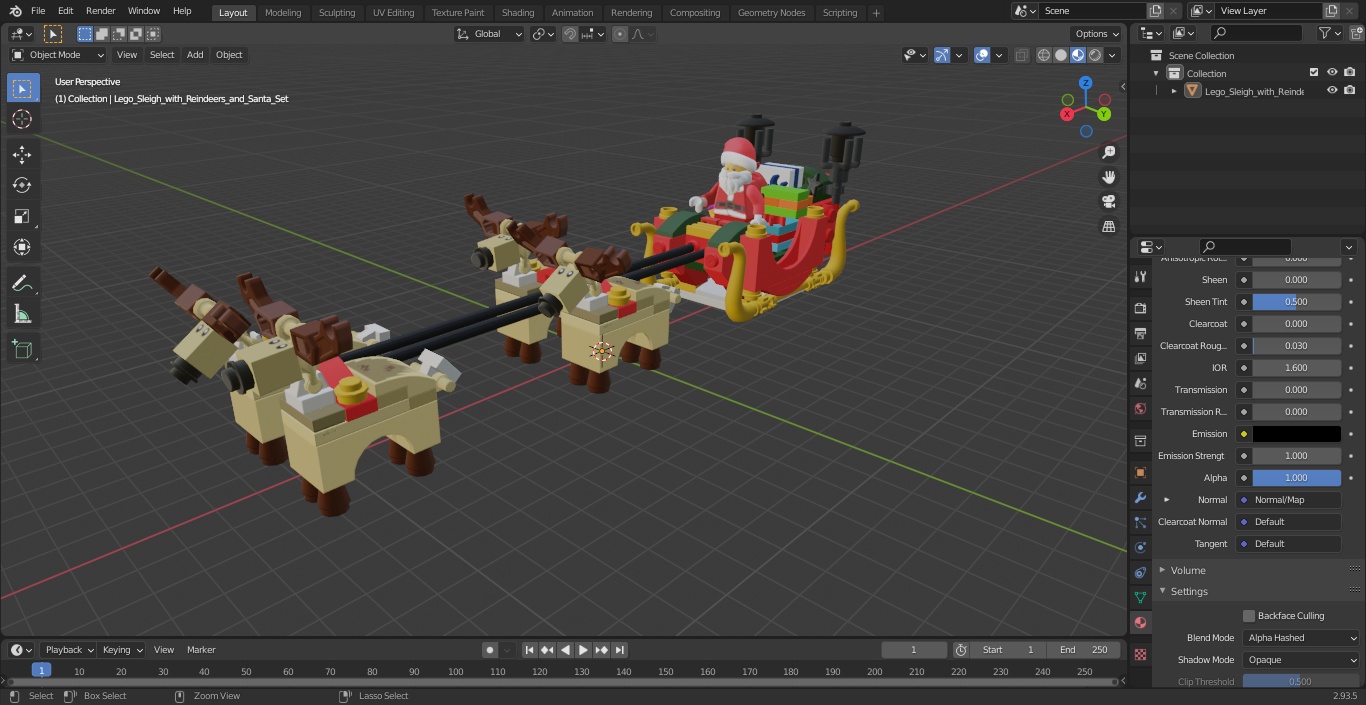Viewport: 1366px width, 705px height.
Task: Open the Object Data properties tab icon
Action: tap(1140, 597)
